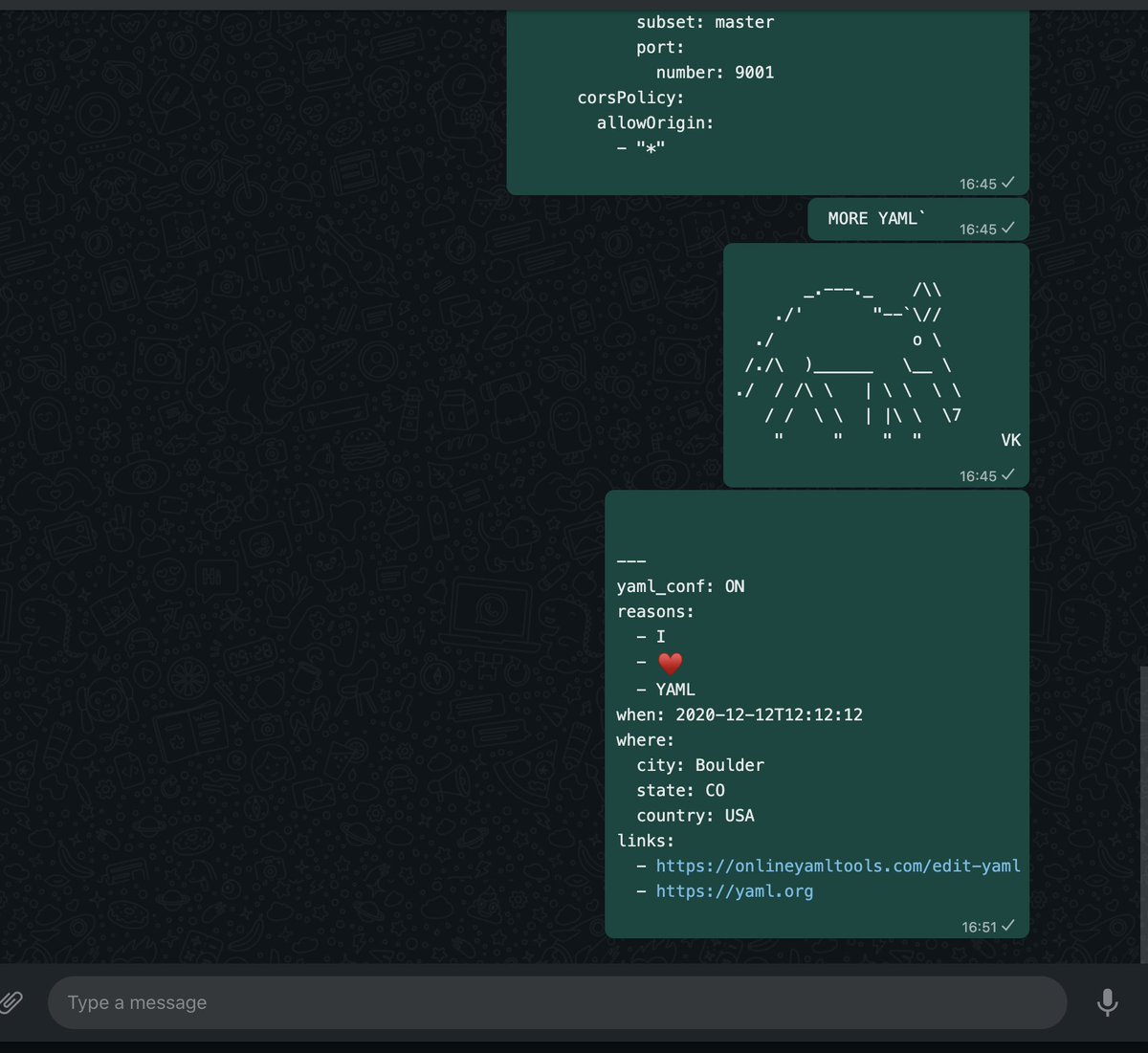This screenshot has height=1053, width=1148.
Task: Open the https://yaml.org link
Action: point(734,891)
